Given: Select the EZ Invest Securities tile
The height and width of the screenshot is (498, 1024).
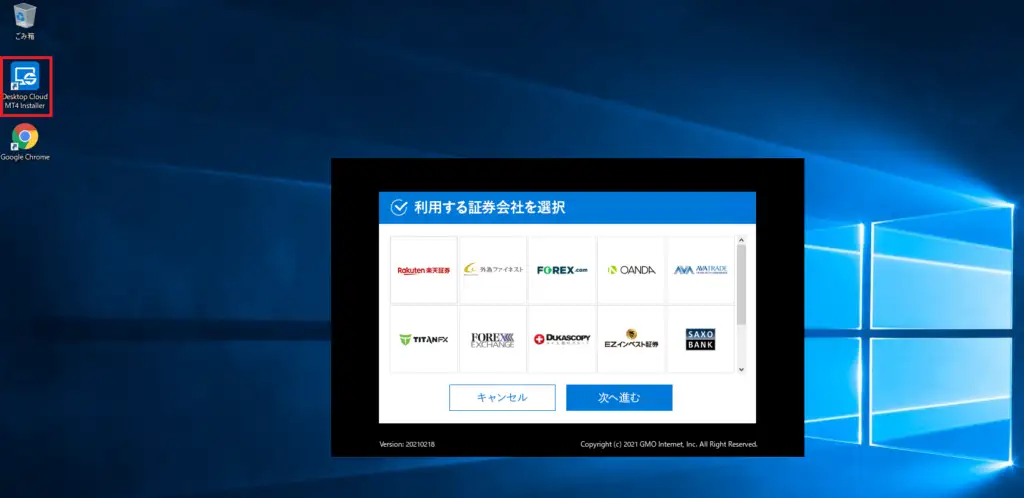Looking at the screenshot, I should pyautogui.click(x=631, y=339).
